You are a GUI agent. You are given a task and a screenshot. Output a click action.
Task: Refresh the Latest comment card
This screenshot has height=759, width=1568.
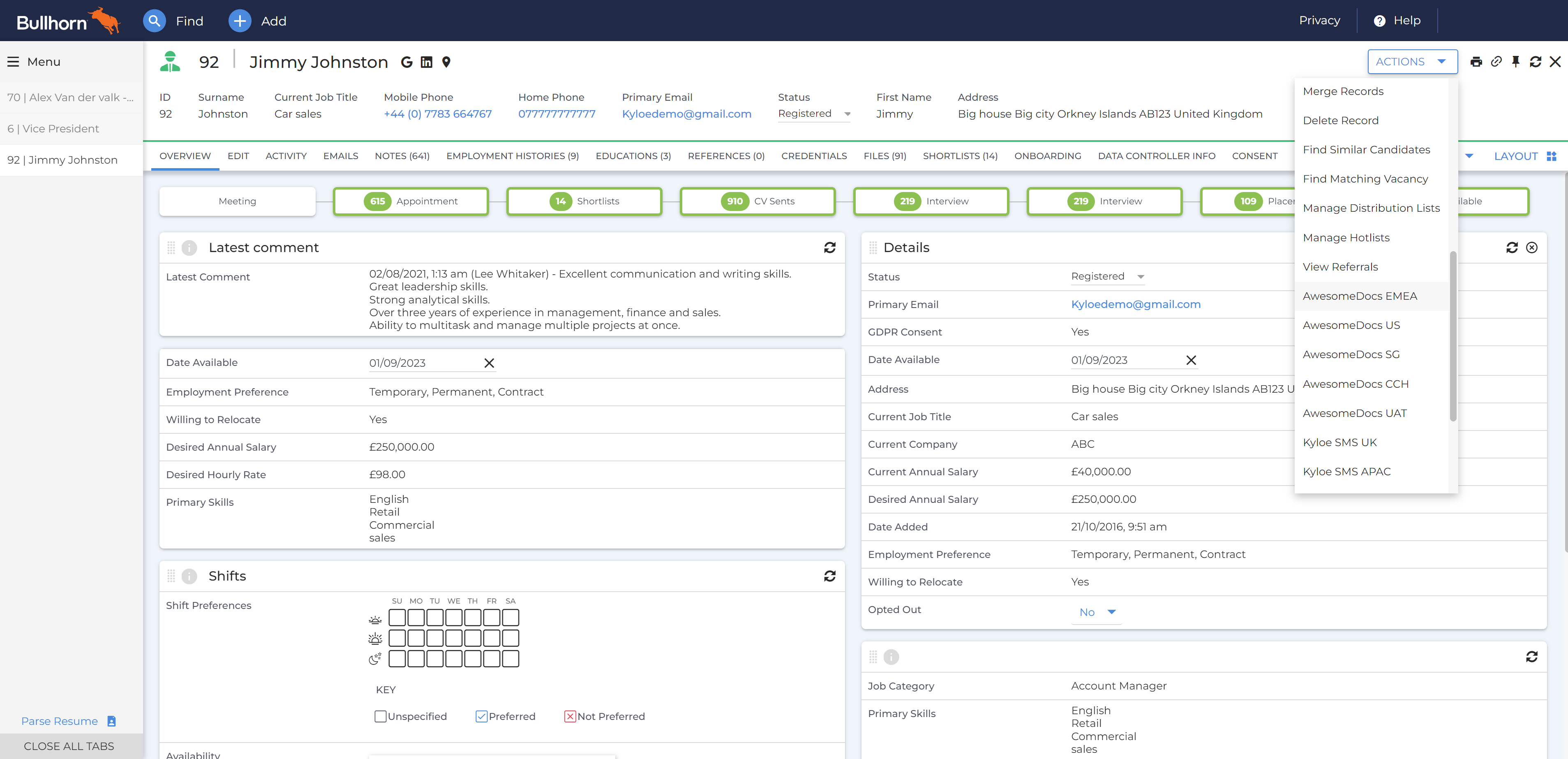[830, 248]
